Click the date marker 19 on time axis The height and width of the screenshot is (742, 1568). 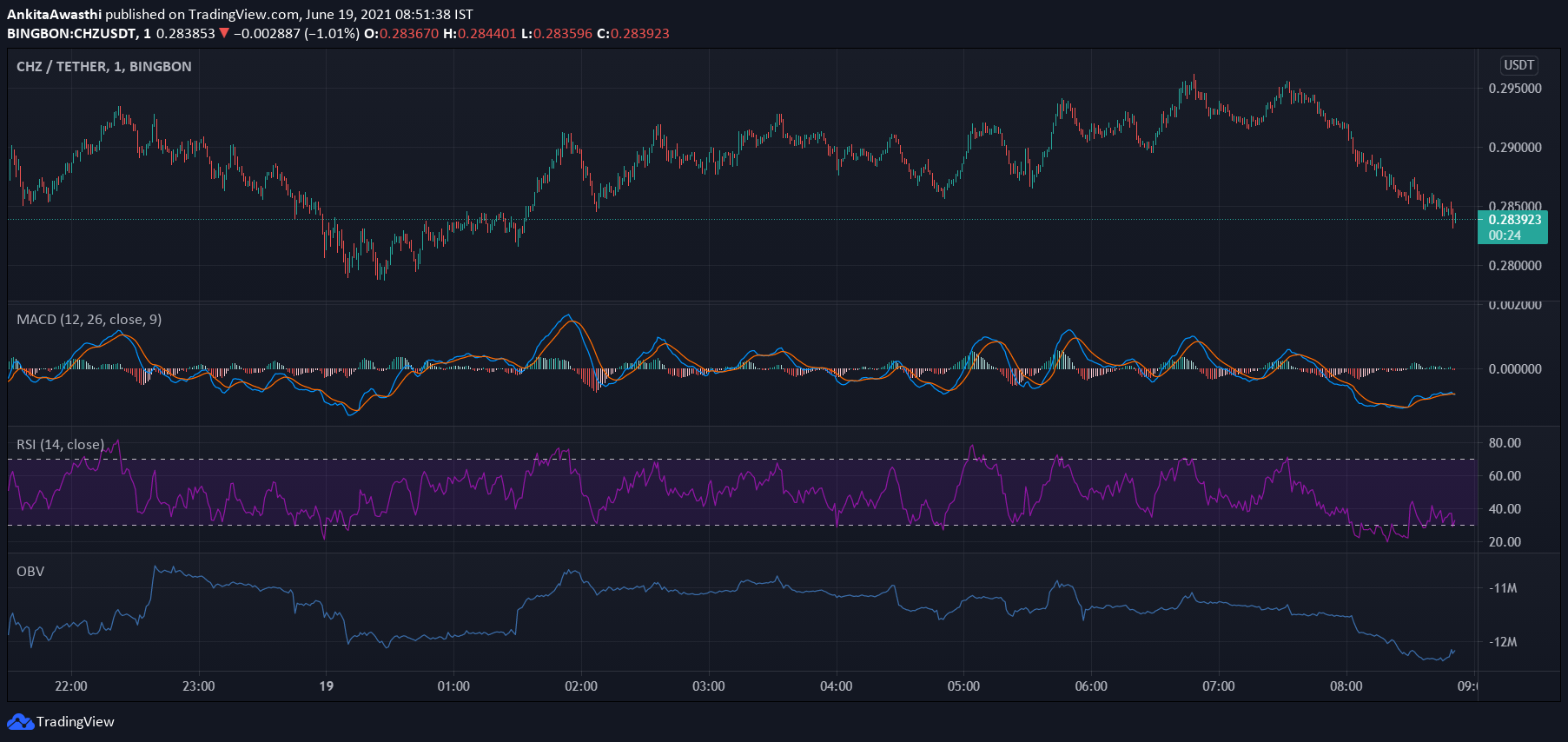click(326, 686)
